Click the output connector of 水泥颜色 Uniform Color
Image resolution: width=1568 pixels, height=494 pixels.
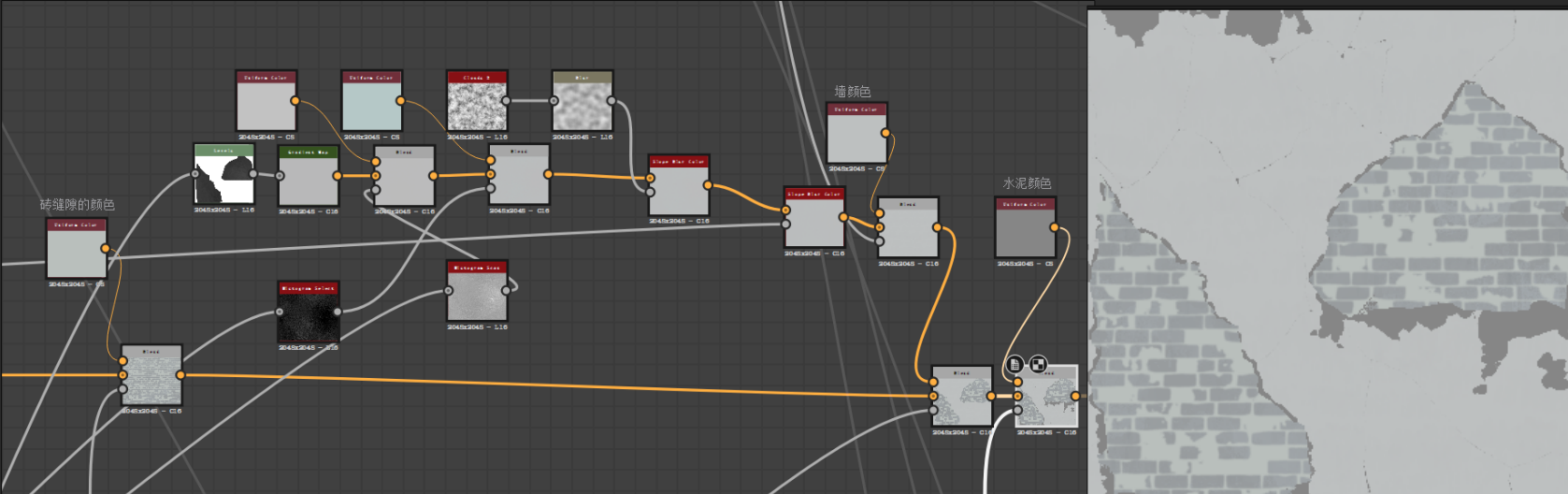point(1055,227)
